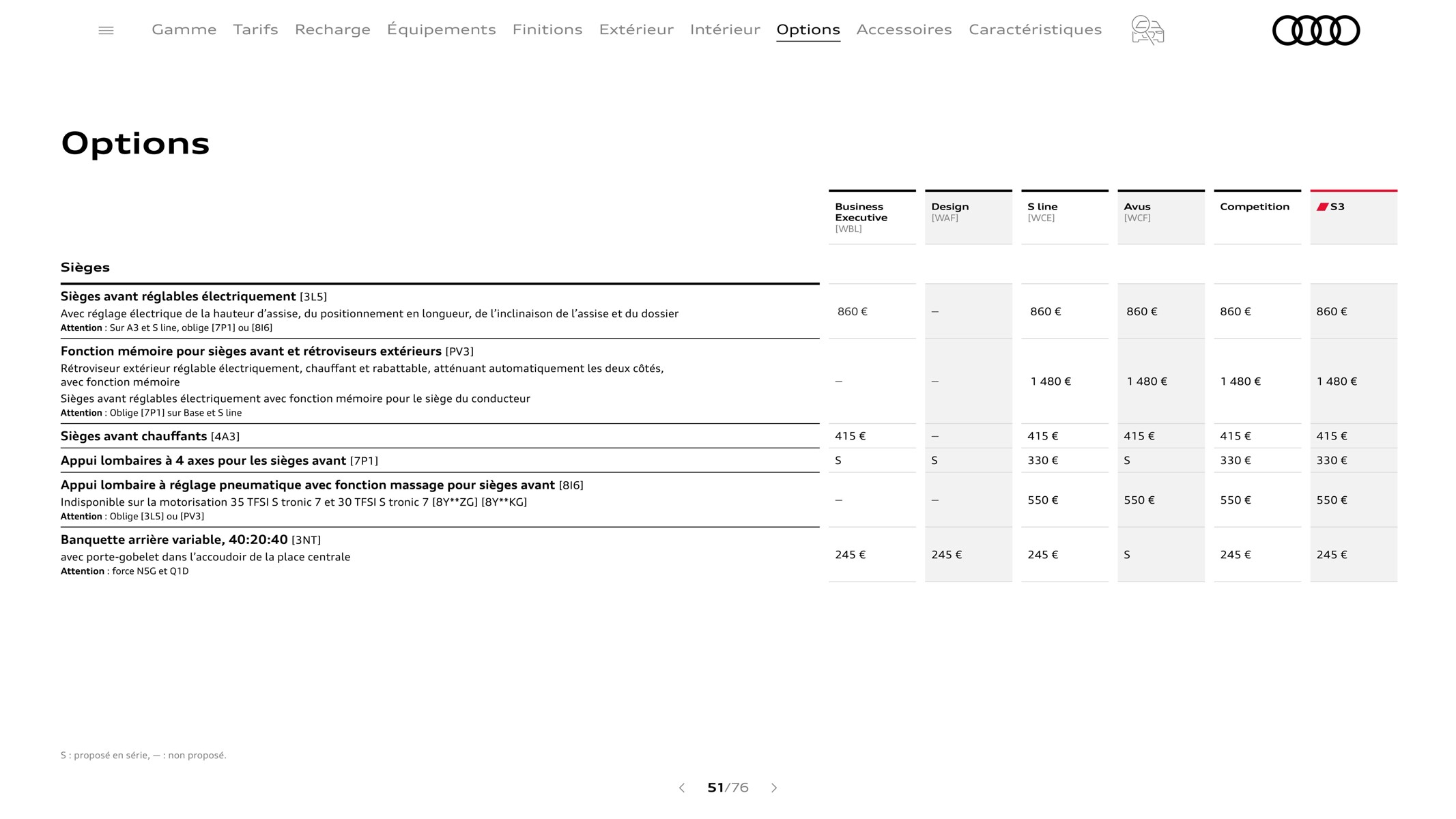
Task: Click 415 € in Business Executive column
Action: coord(851,436)
